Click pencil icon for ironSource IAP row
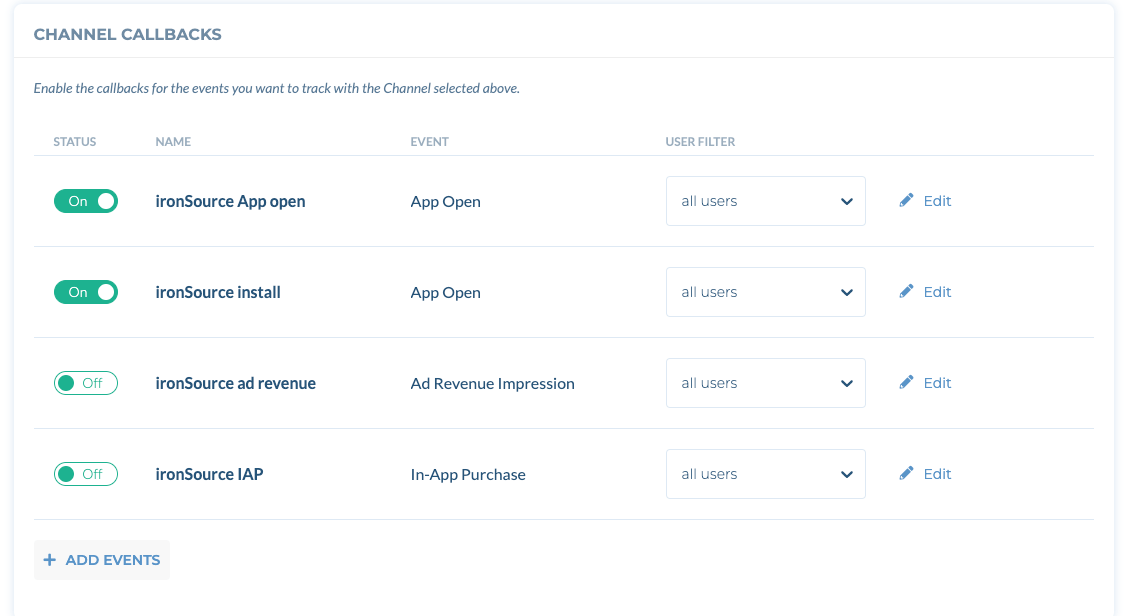 click(906, 474)
